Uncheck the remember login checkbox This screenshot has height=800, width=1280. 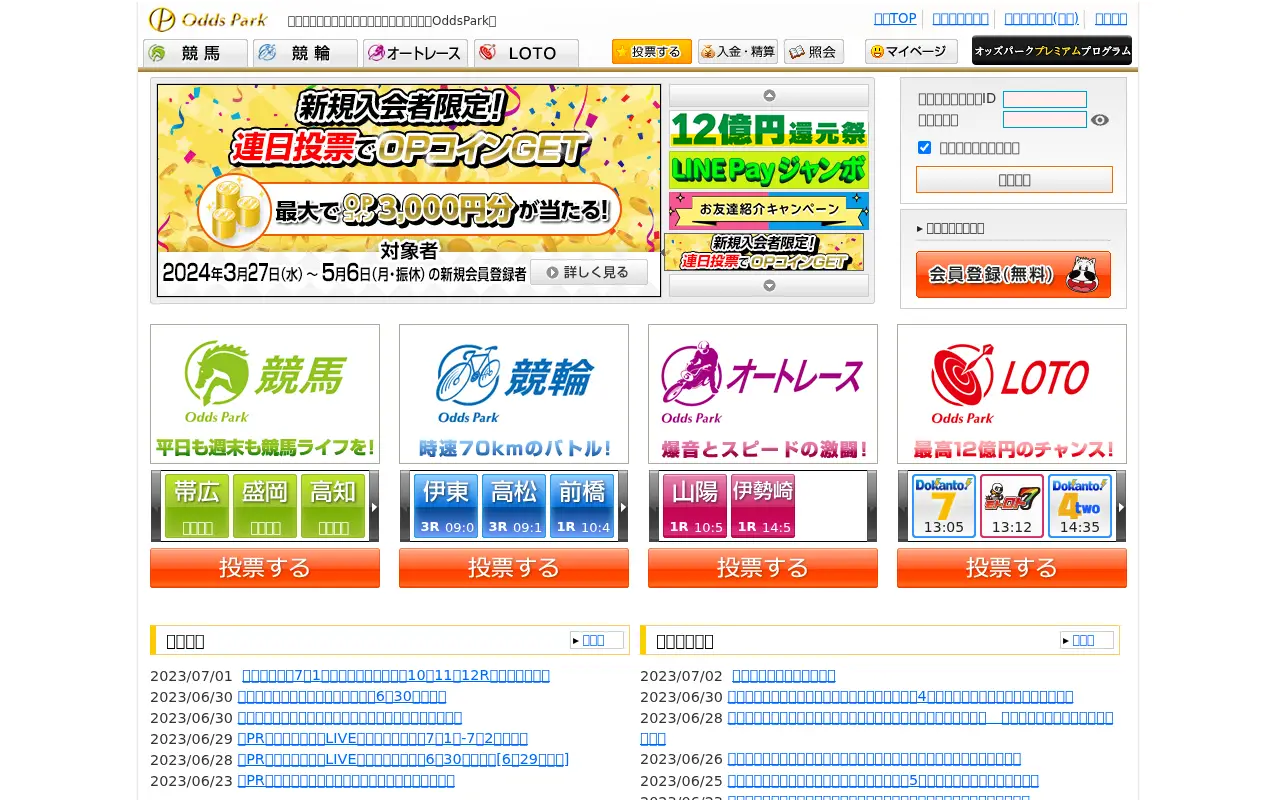924,148
